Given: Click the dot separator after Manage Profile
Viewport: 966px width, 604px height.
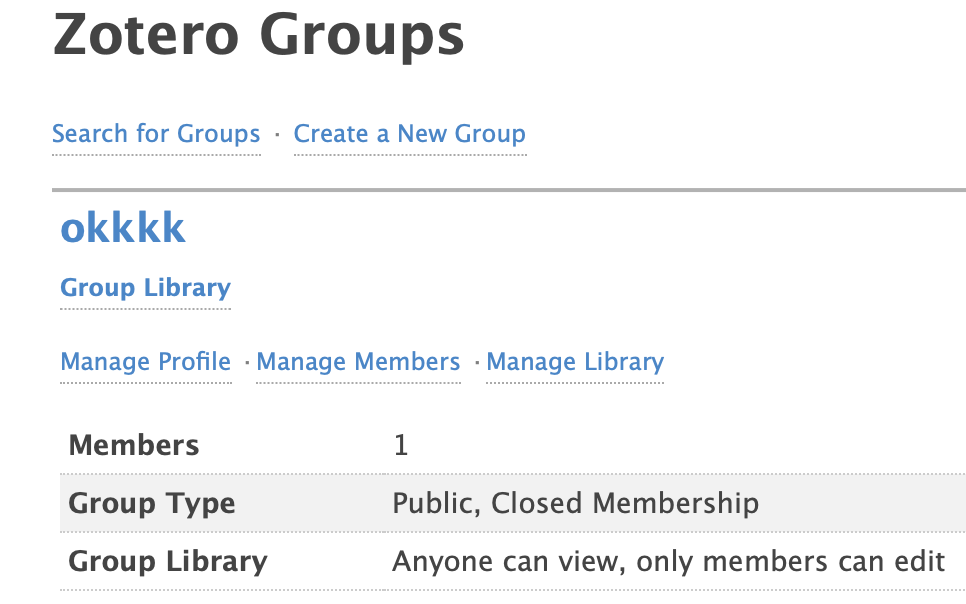Looking at the screenshot, I should point(244,363).
